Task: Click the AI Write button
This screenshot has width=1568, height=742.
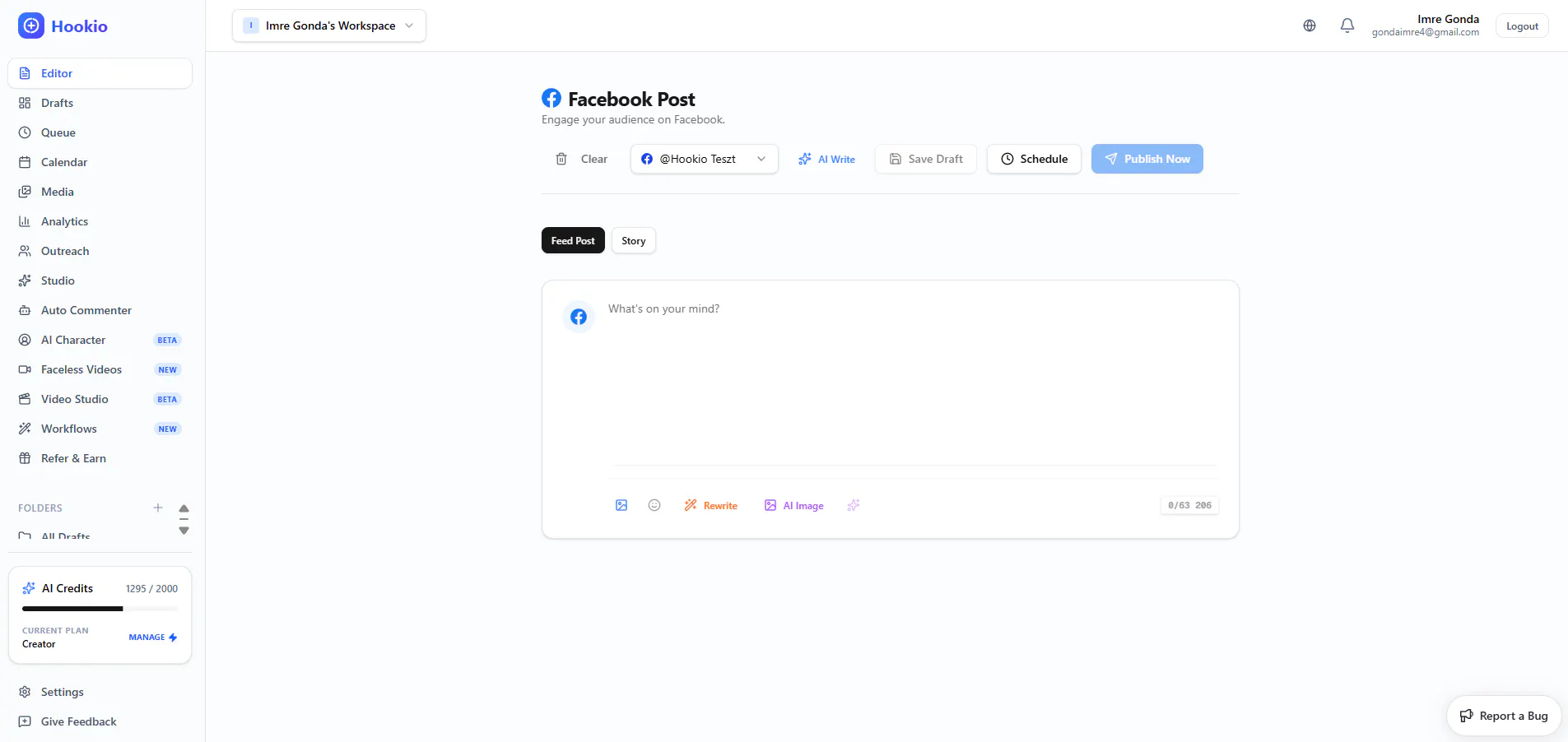Action: [826, 159]
